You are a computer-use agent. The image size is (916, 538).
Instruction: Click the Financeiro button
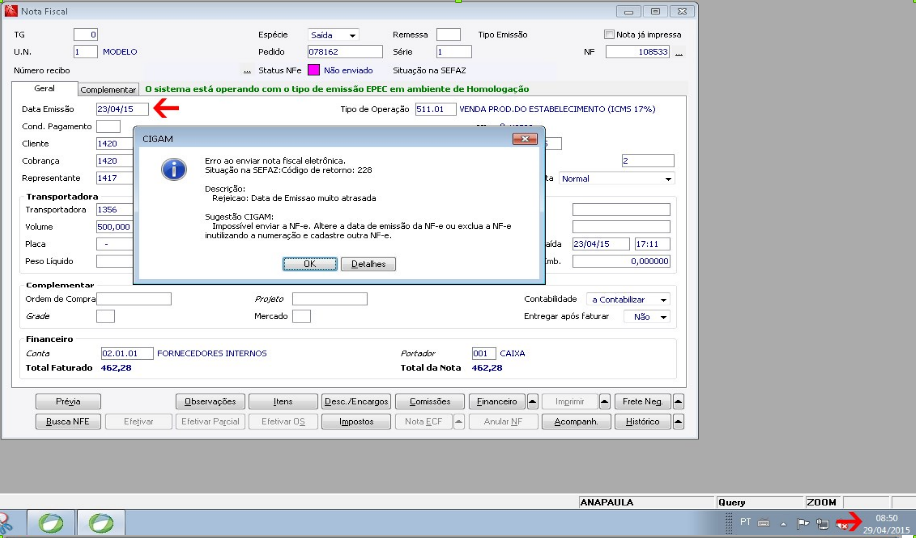point(497,401)
